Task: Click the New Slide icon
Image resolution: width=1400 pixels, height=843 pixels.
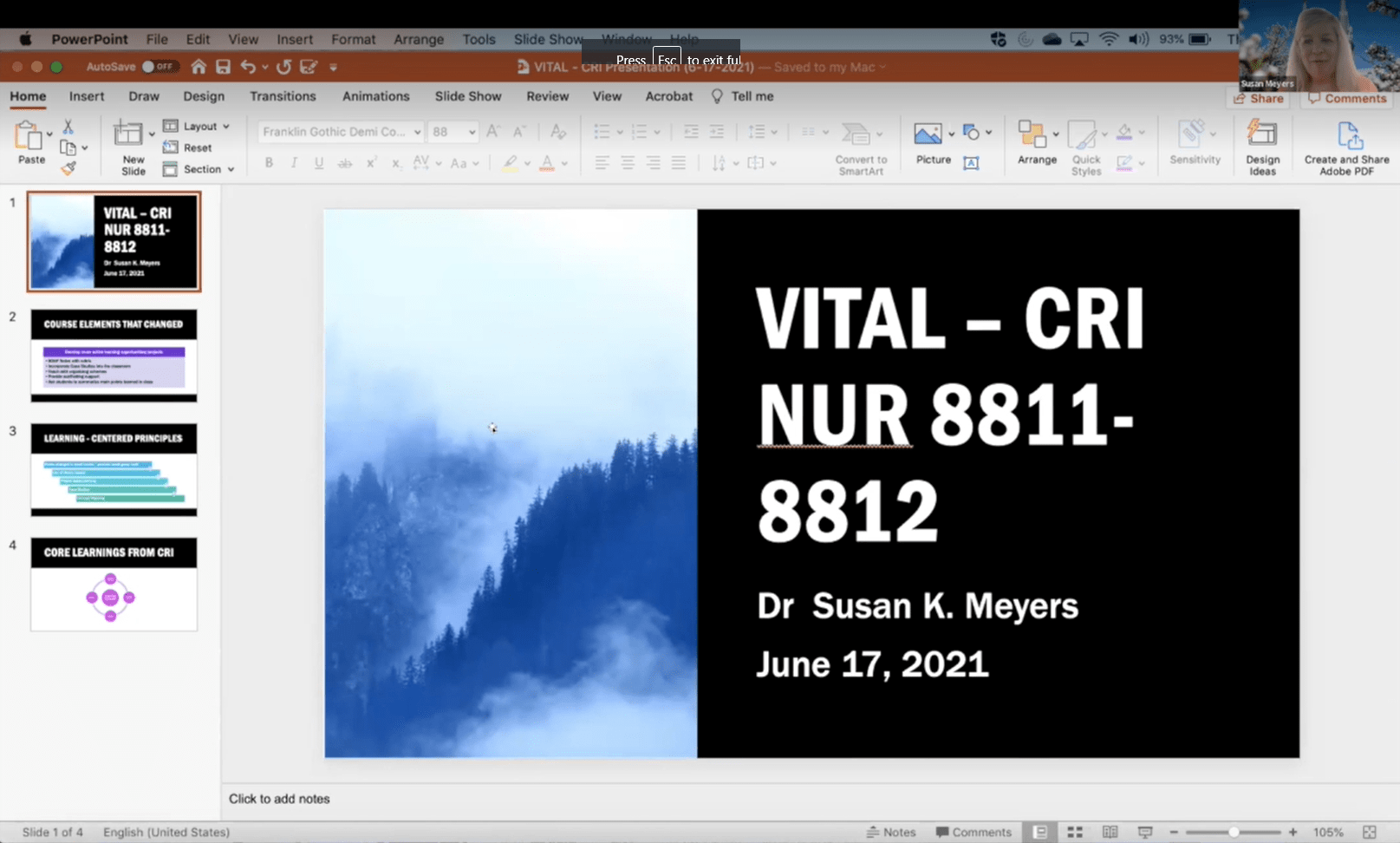Action: point(130,135)
